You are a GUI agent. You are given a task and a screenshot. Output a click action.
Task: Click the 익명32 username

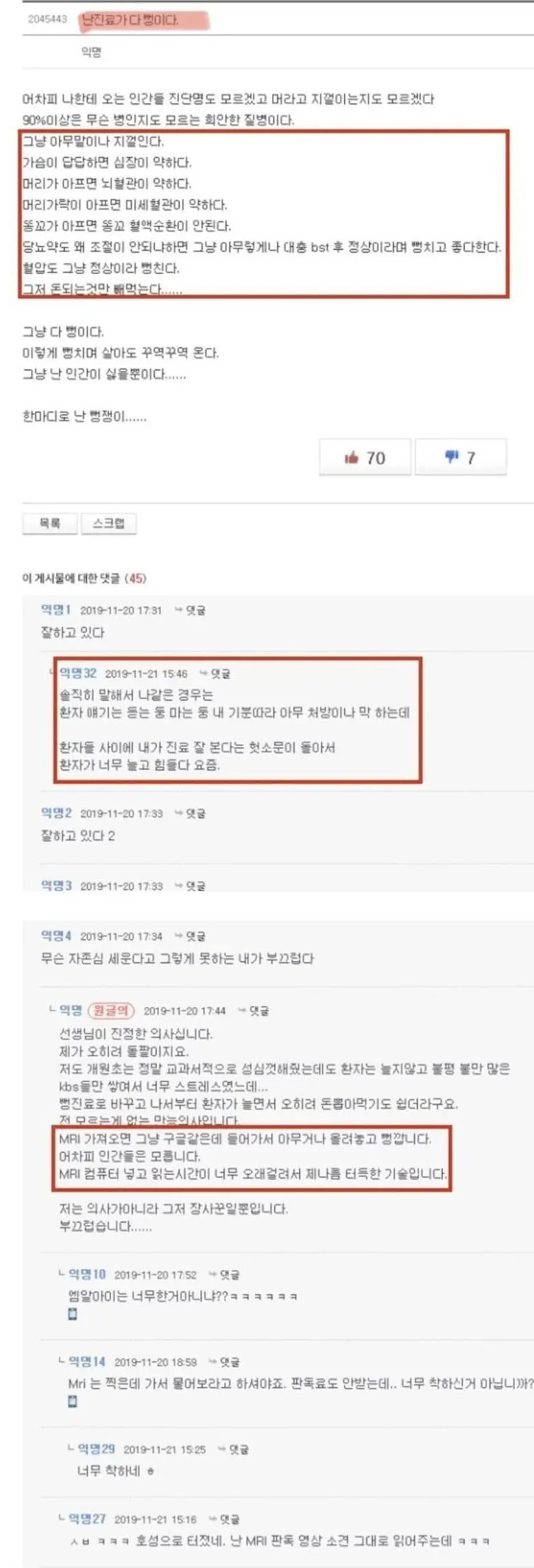78,673
